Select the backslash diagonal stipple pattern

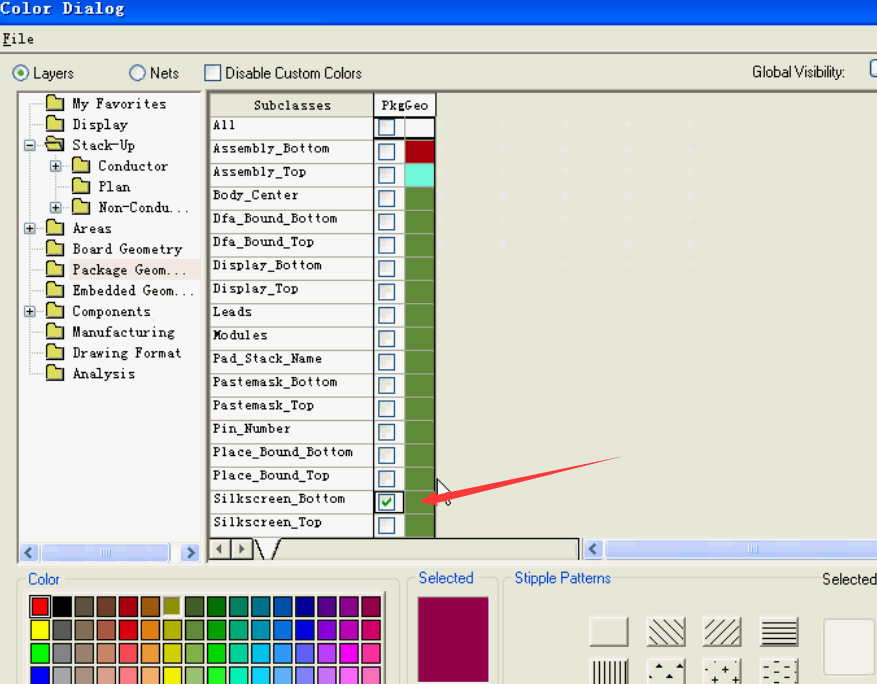666,631
